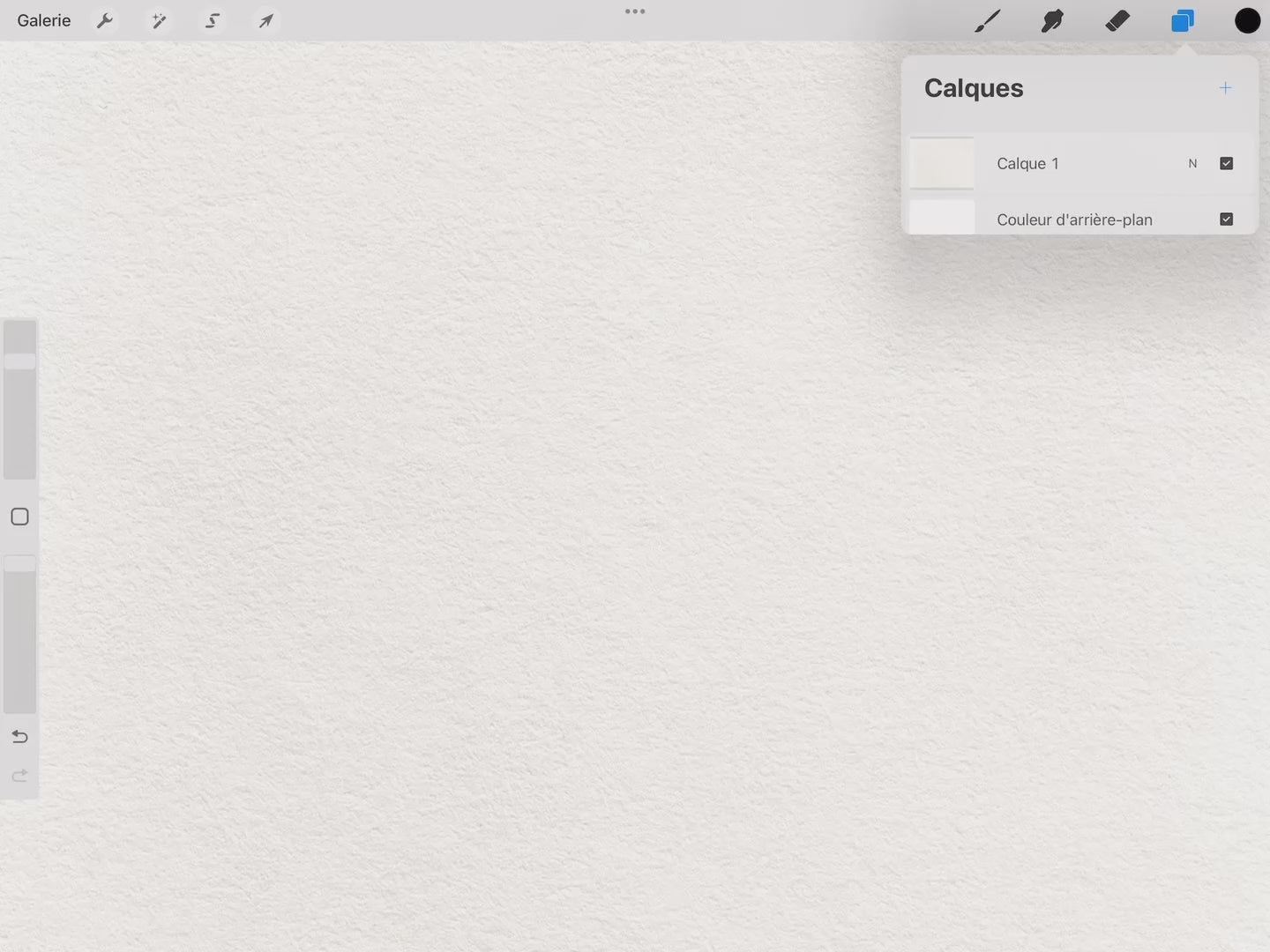Uncheck Couleur d'arrière-plan visibility checkbox
The width and height of the screenshot is (1270, 952).
[x=1226, y=219]
